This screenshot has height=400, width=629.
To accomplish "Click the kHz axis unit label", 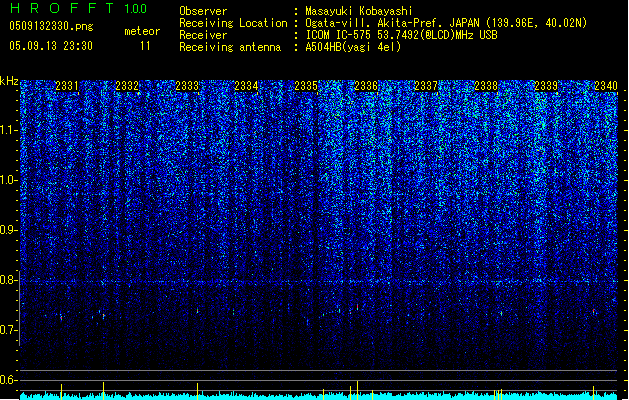I will (9, 81).
